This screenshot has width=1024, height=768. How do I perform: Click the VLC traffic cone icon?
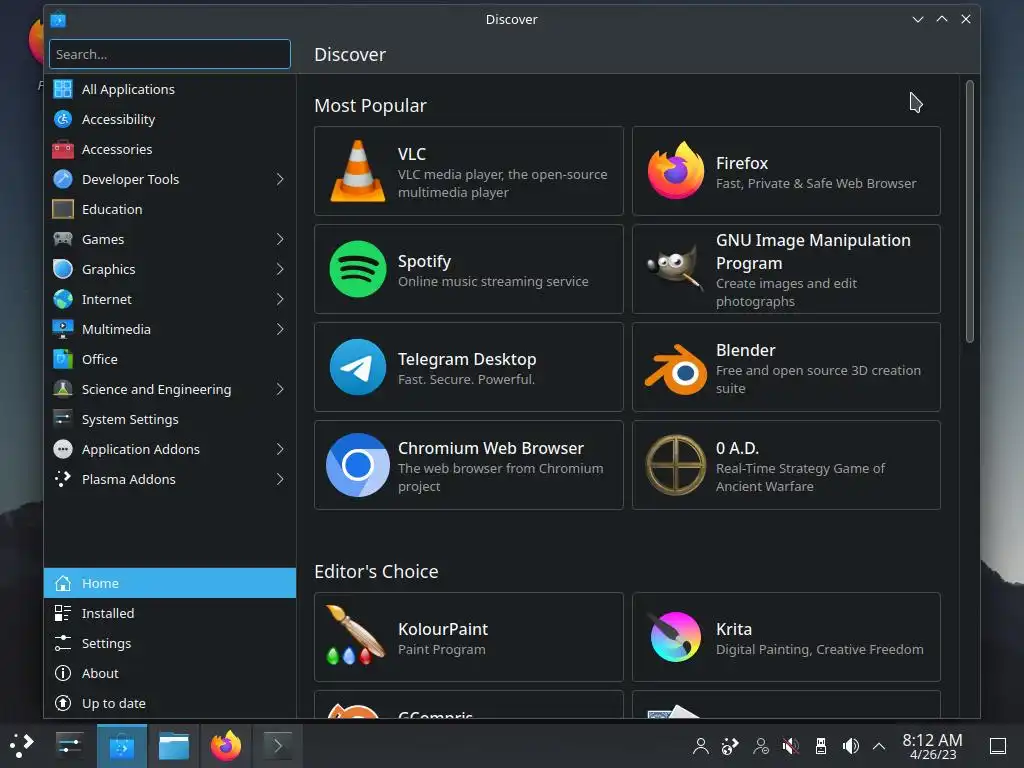pyautogui.click(x=358, y=170)
